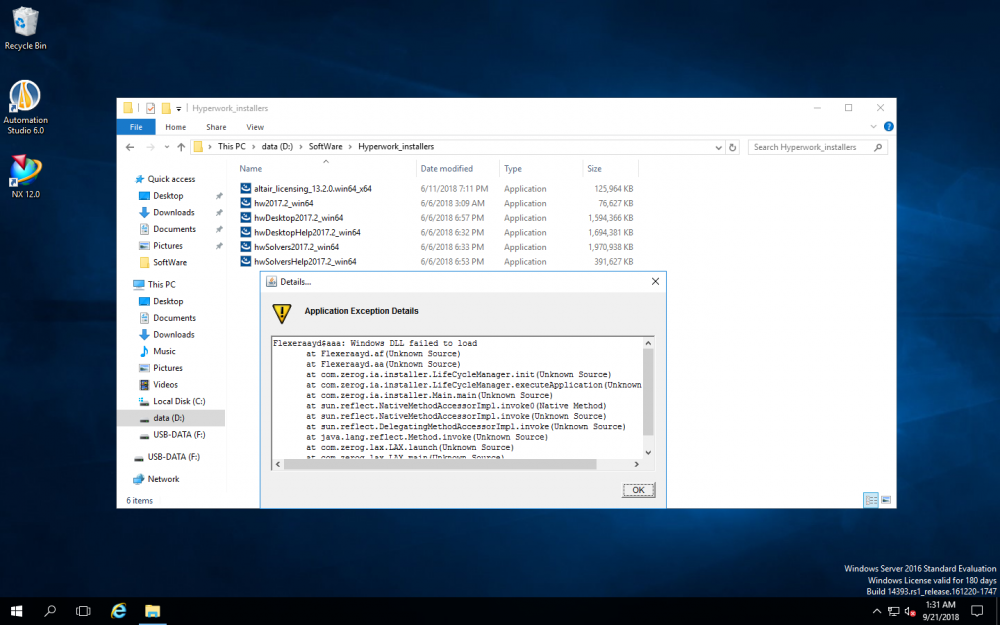Click the clock showing 1:31 AM

pos(940,611)
